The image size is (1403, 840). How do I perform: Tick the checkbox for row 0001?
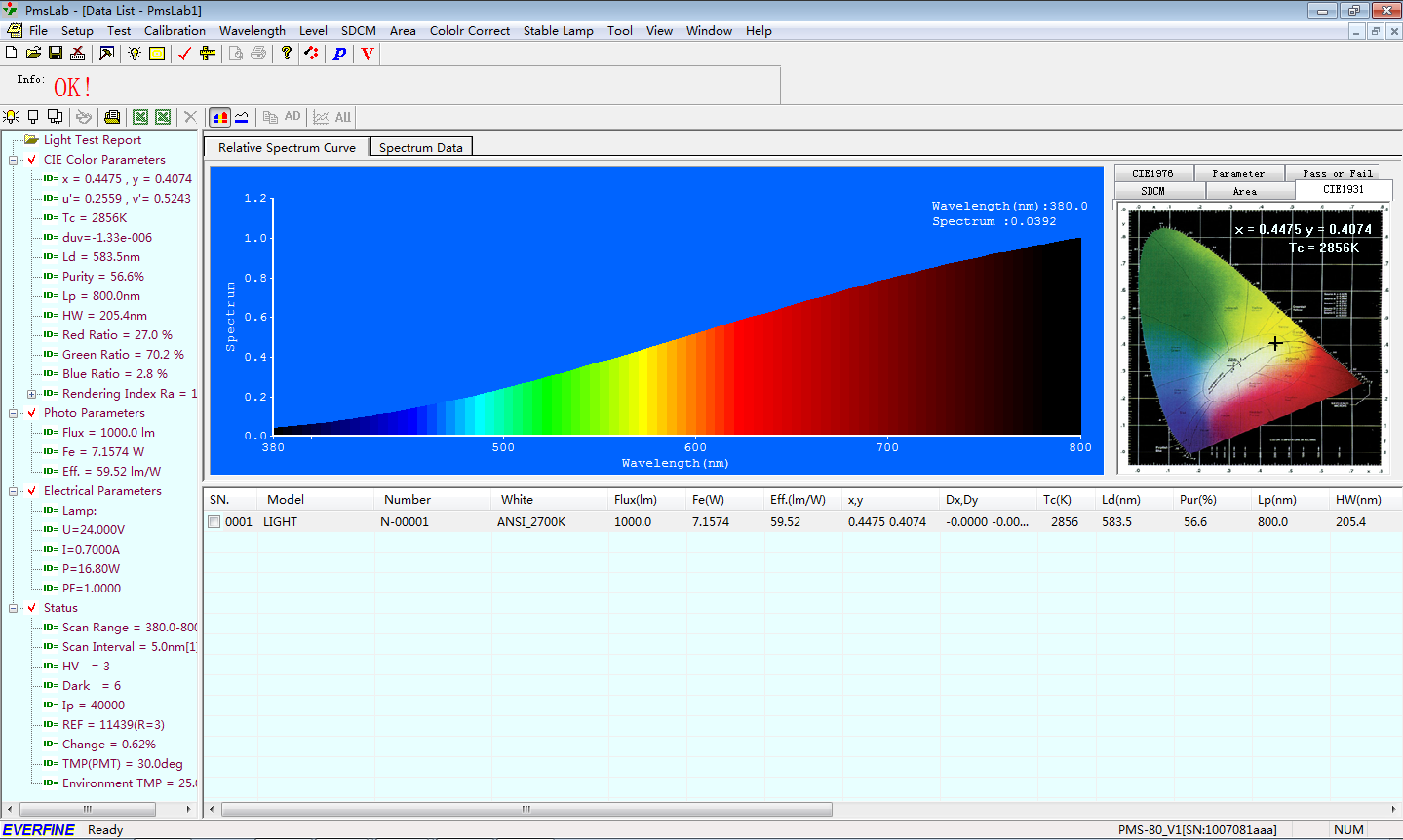[214, 522]
